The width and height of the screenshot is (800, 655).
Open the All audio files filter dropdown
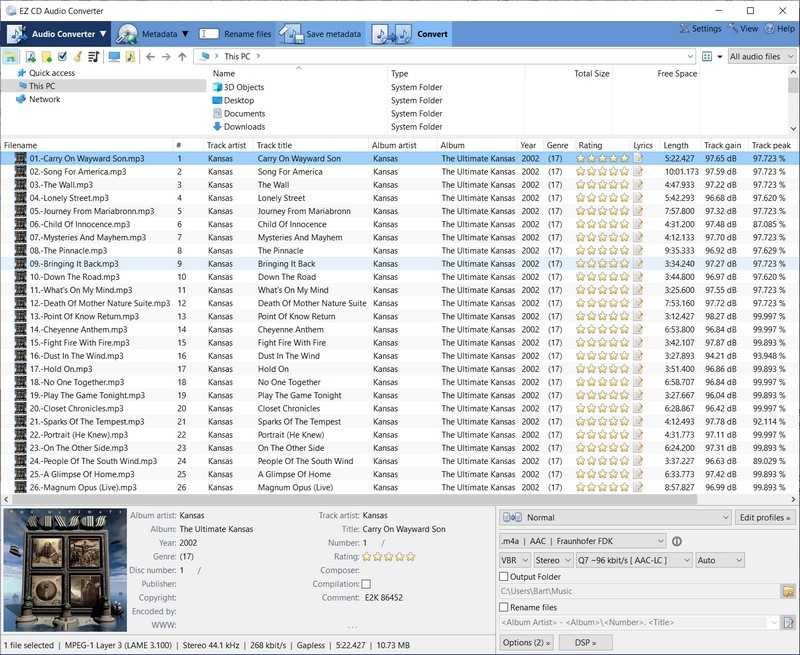point(762,57)
